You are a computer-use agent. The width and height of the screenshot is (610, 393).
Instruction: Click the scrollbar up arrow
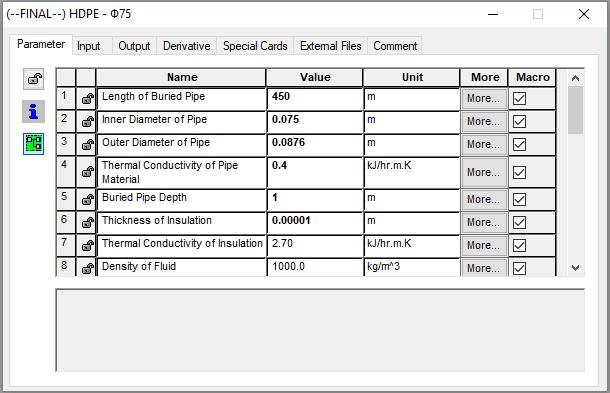click(x=575, y=78)
